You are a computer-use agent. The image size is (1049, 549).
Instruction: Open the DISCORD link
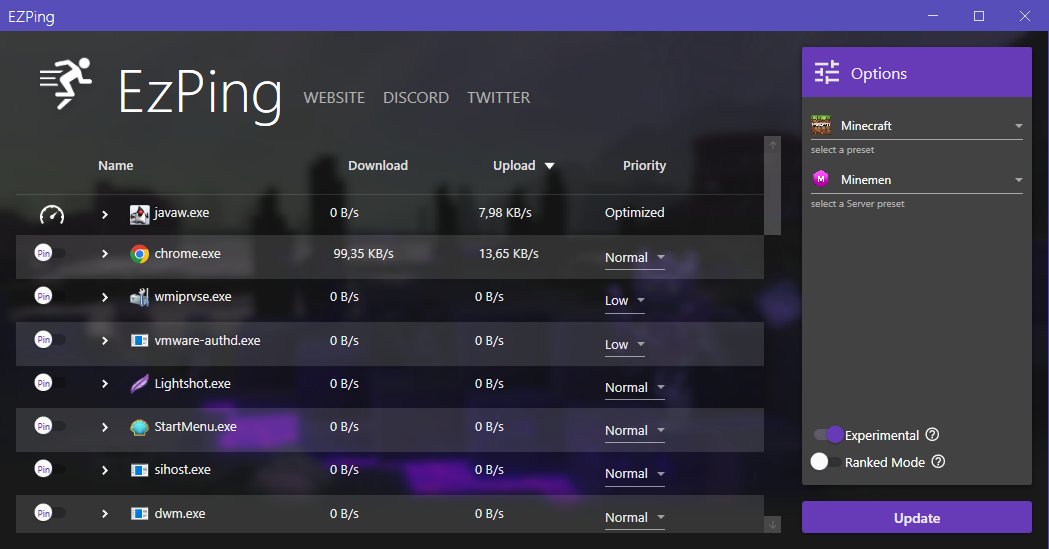[x=415, y=98]
